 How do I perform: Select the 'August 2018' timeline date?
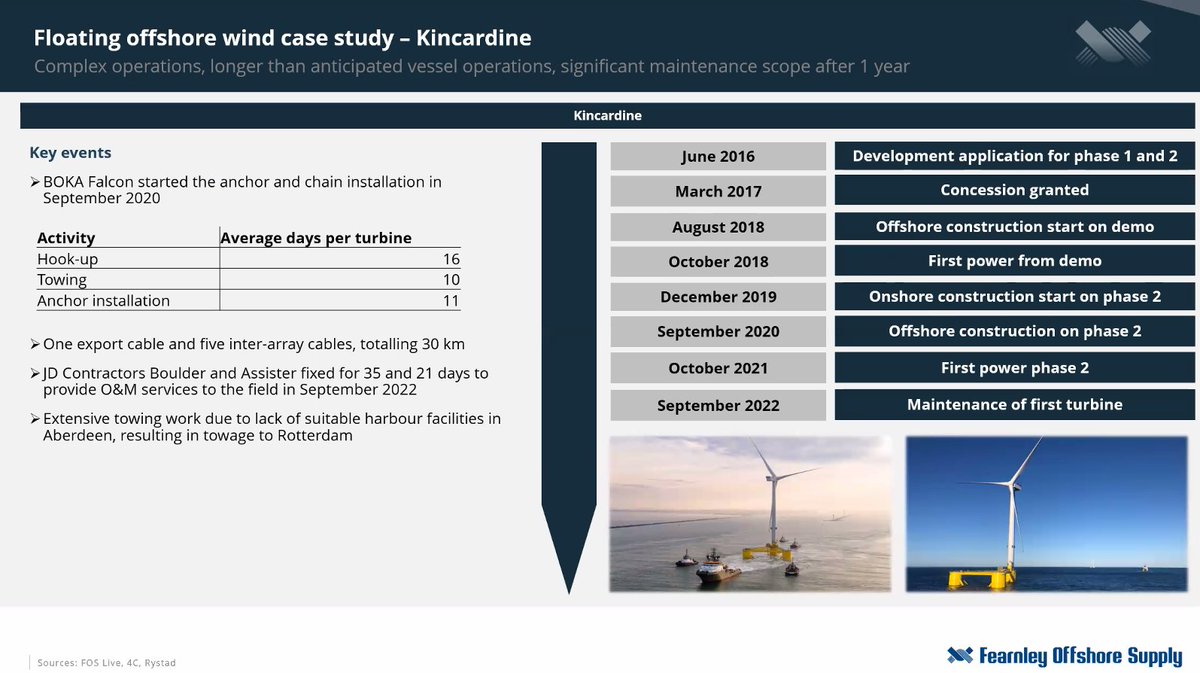click(x=718, y=227)
